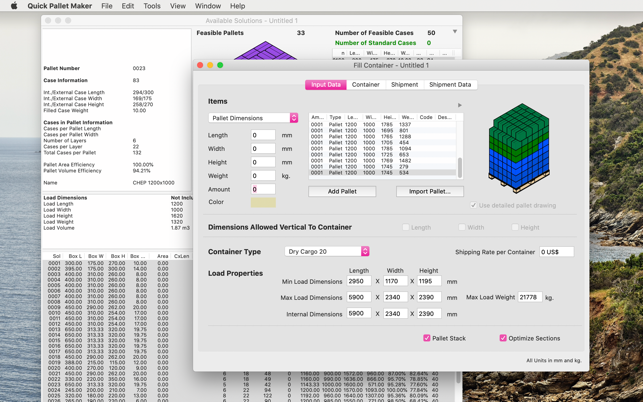
Task: Click the Import Pallet... button
Action: point(429,191)
